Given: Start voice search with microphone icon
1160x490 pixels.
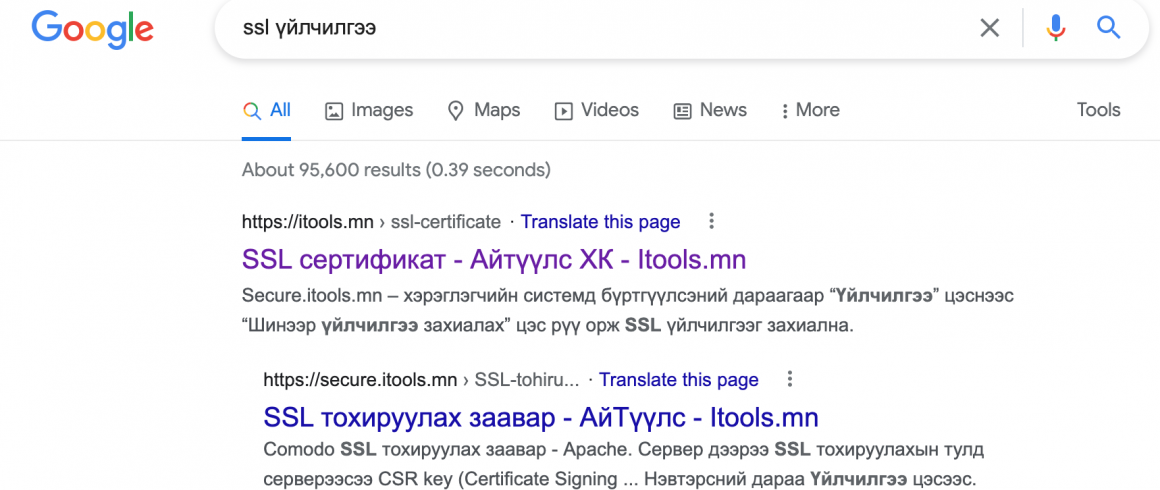Looking at the screenshot, I should click(x=1056, y=28).
